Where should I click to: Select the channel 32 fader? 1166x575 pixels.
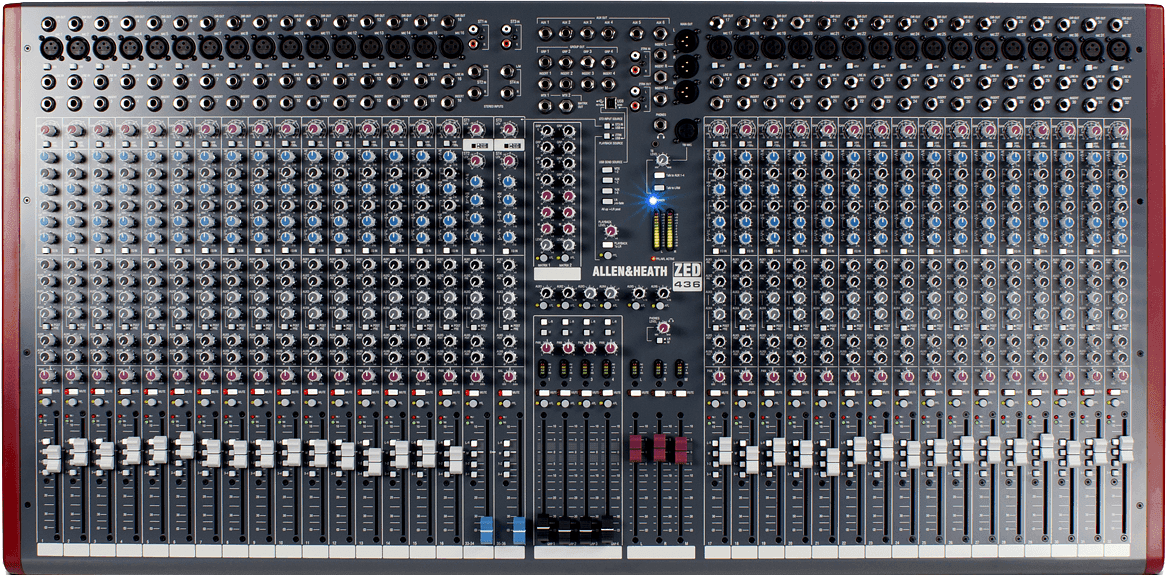(x=1125, y=449)
